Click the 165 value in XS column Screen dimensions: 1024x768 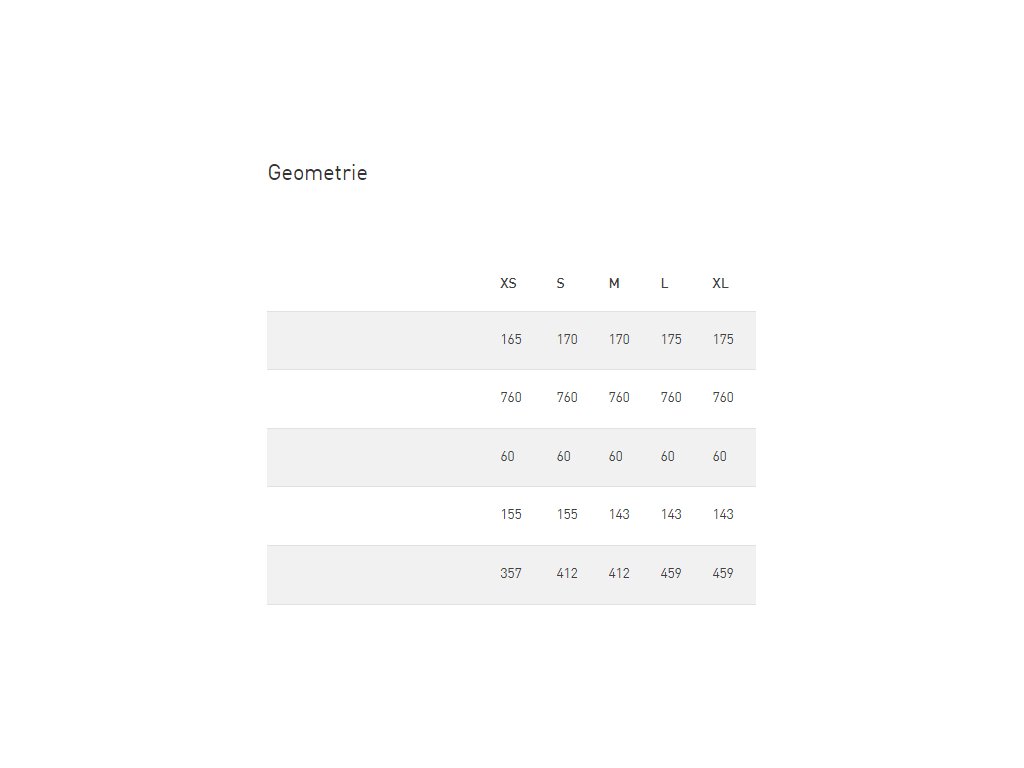pyautogui.click(x=511, y=340)
